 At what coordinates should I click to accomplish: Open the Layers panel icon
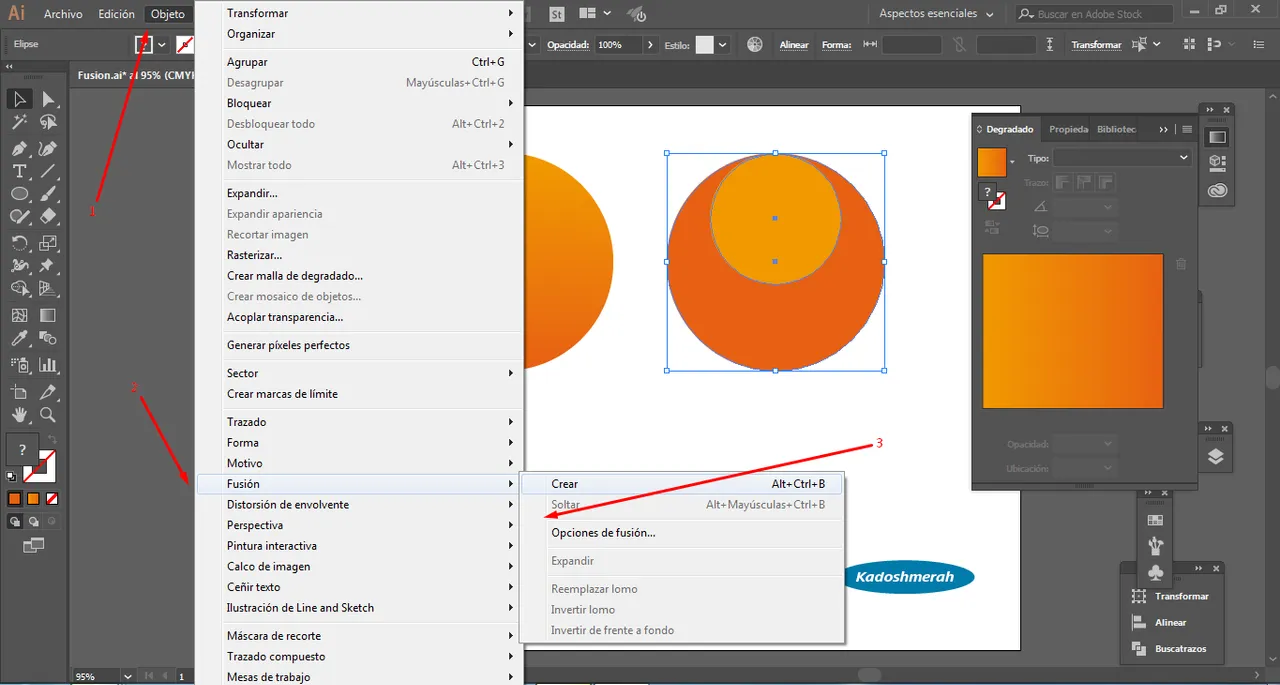point(1216,457)
